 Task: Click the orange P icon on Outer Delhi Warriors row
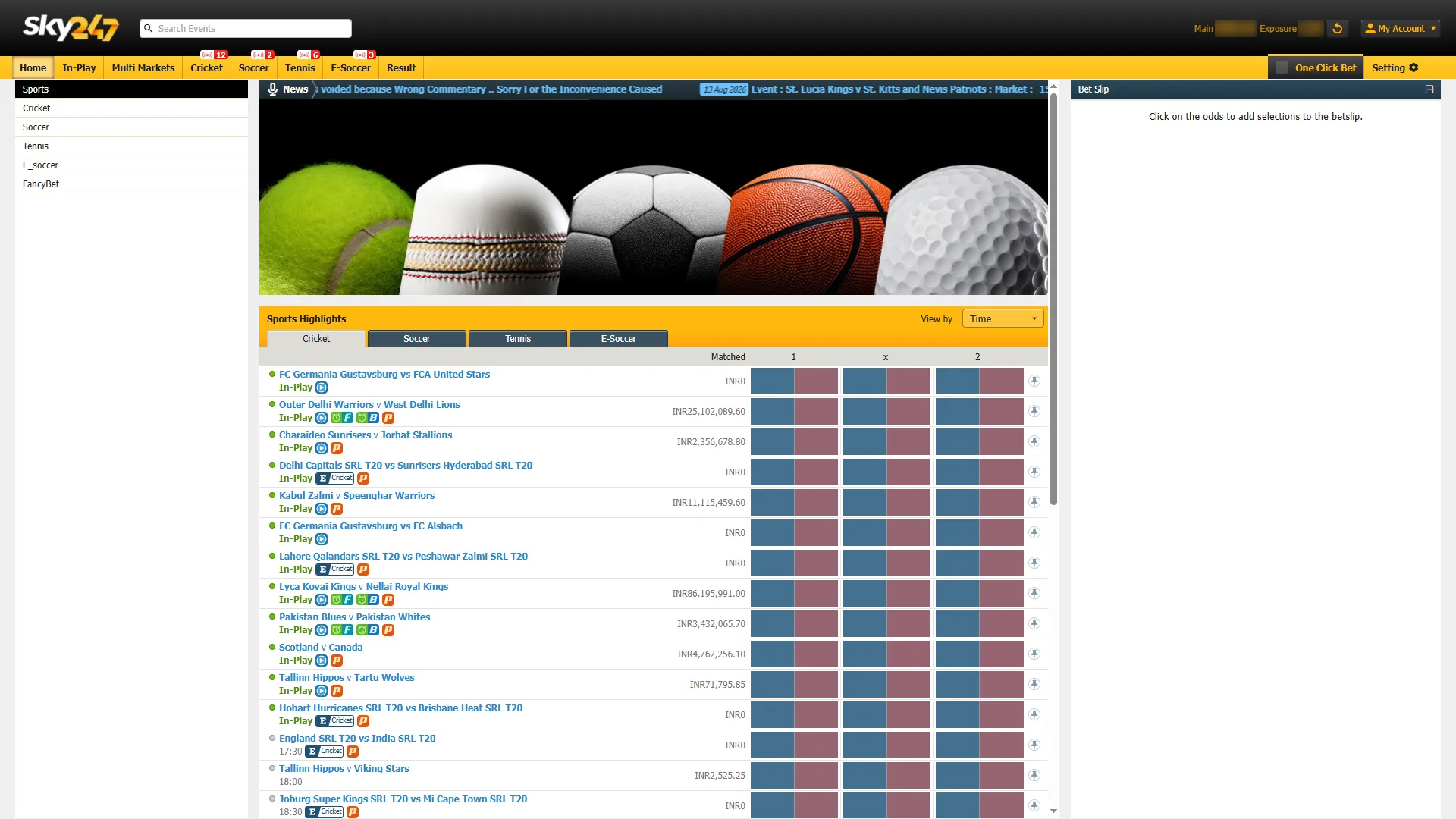click(x=388, y=418)
